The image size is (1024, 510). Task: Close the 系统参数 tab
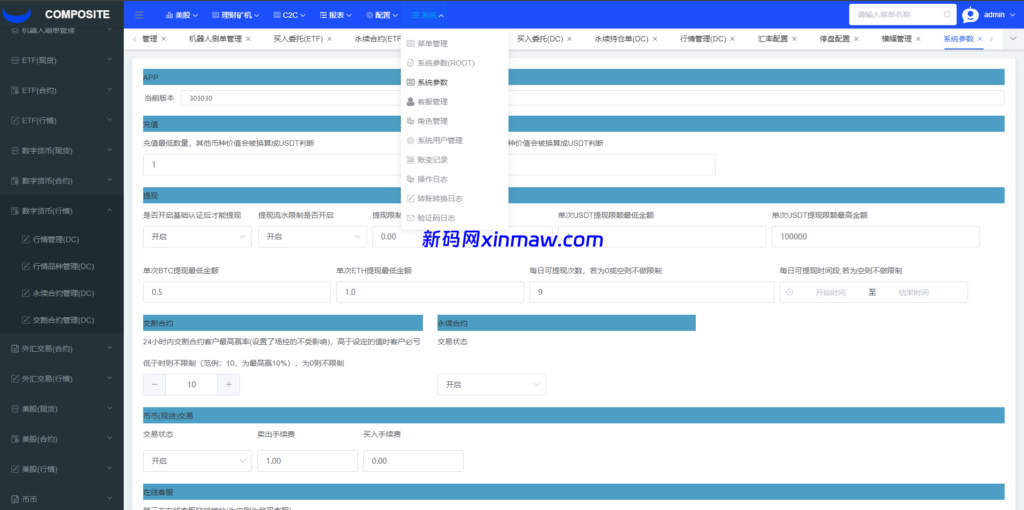tap(980, 39)
